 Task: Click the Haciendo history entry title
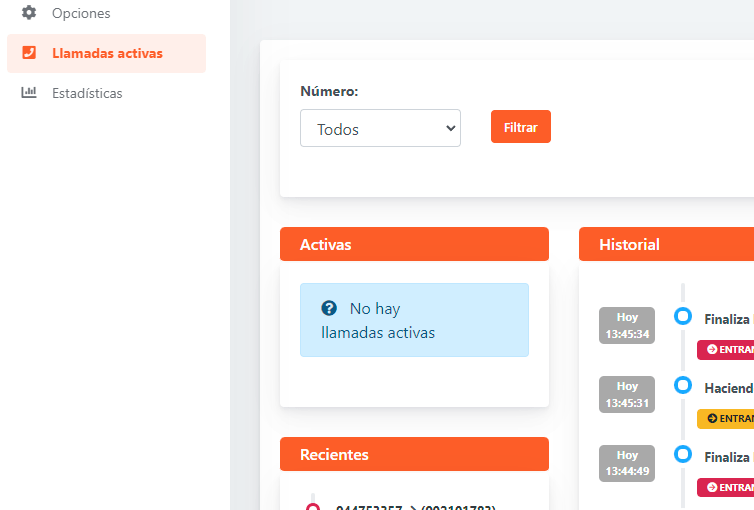click(x=727, y=388)
